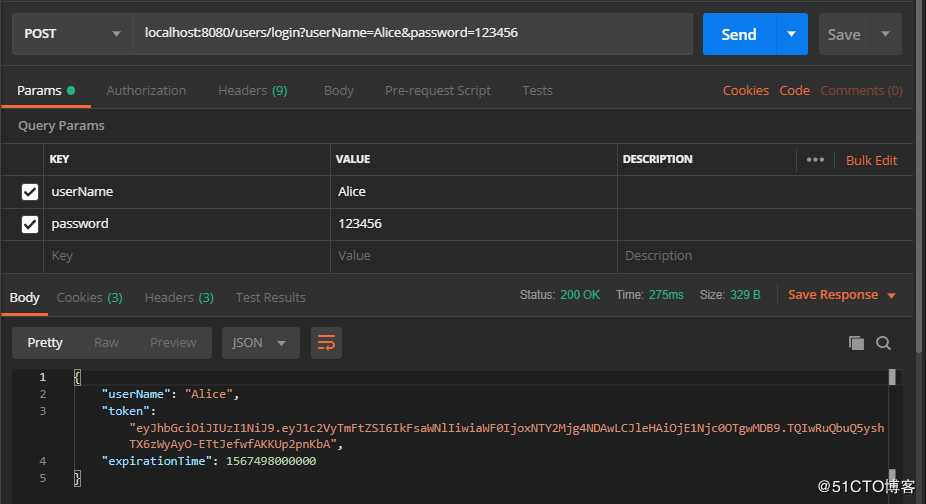Open Pre-request Script tab
The image size is (926, 504).
pyautogui.click(x=438, y=90)
